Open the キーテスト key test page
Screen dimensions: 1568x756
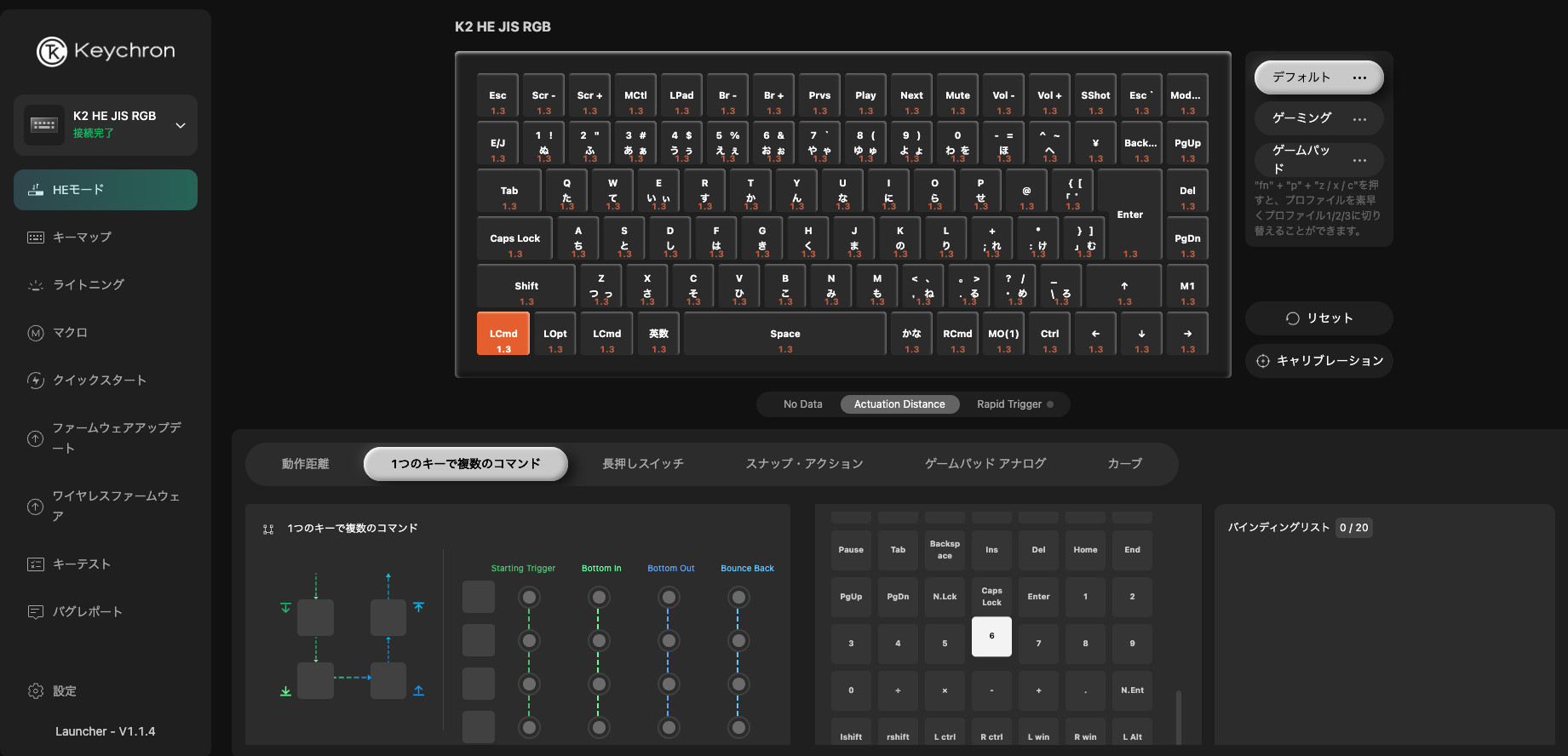tap(81, 564)
